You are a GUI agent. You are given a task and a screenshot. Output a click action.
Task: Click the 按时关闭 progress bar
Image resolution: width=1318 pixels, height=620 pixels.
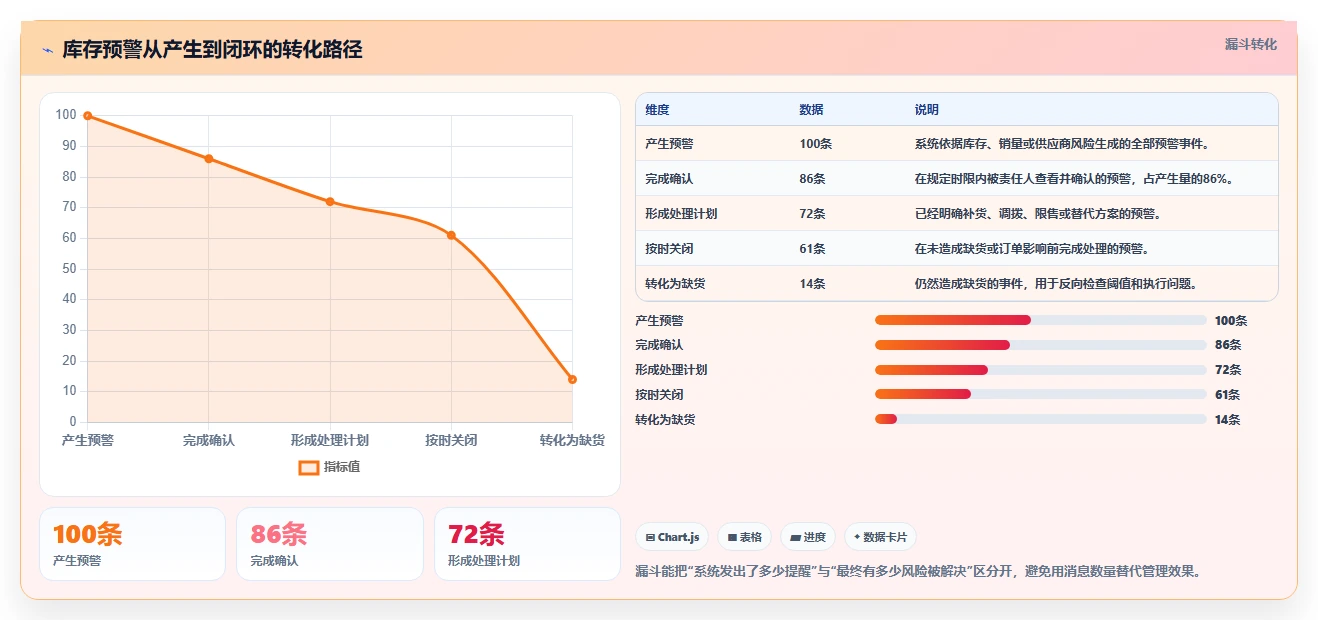[x=1040, y=394]
